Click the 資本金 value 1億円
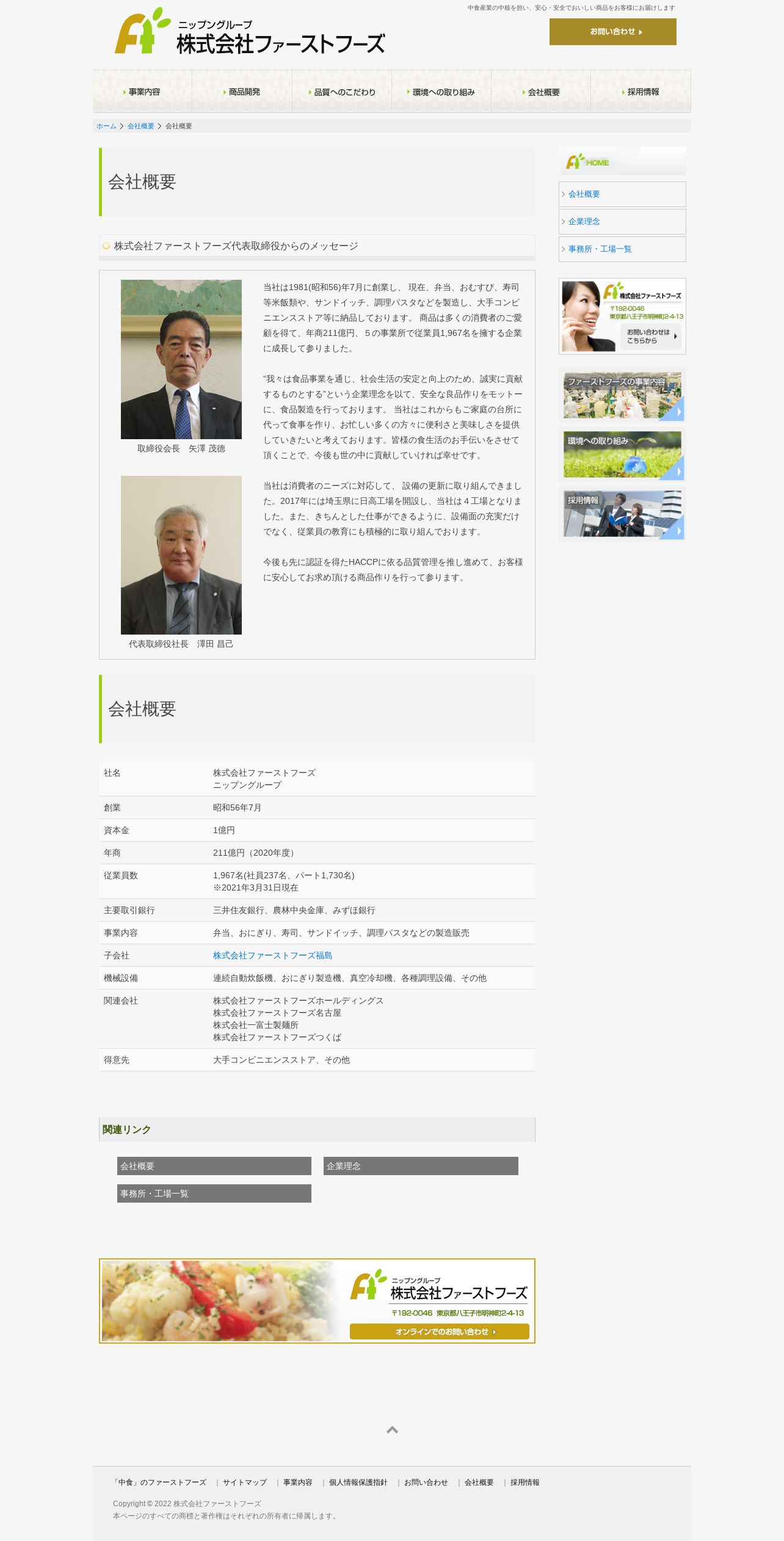 click(224, 830)
